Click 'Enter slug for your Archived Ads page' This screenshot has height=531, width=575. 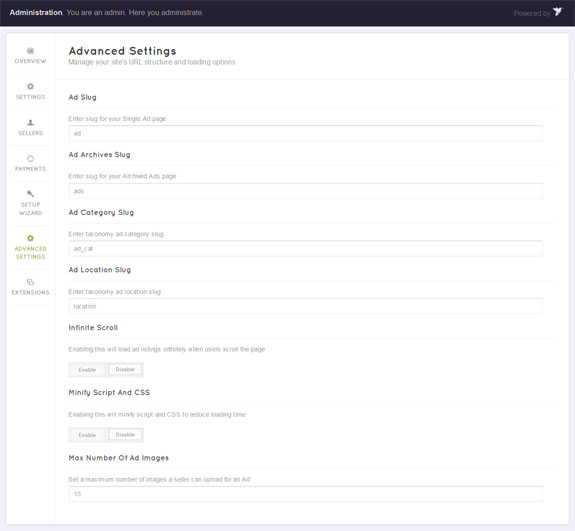pyautogui.click(x=122, y=176)
